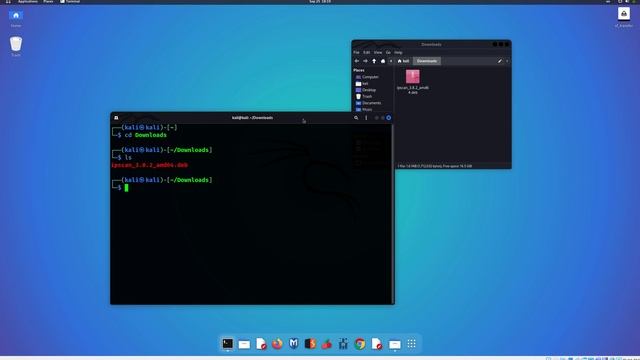Viewport: 640px width, 360px height.
Task: Open Edit menu in file manager
Action: coord(367,52)
